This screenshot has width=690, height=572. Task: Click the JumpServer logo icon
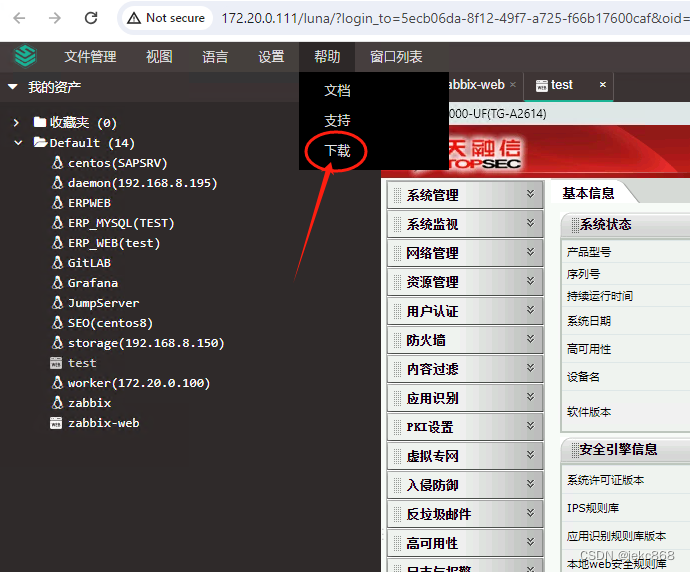click(25, 56)
